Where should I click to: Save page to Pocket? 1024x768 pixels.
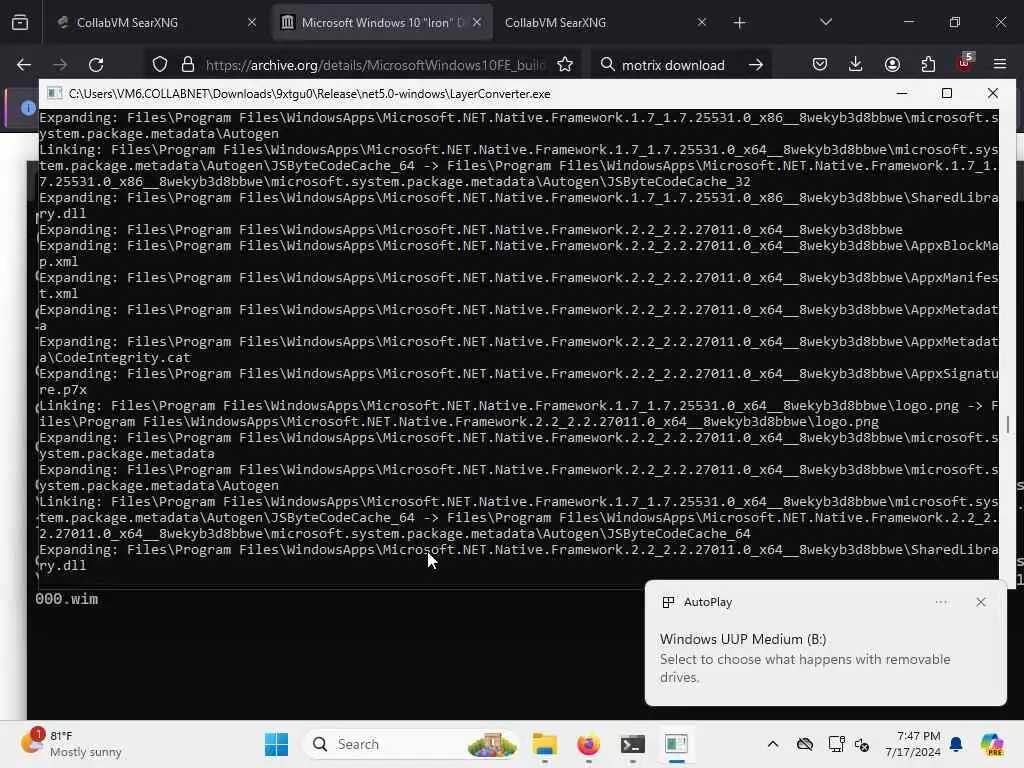[820, 65]
